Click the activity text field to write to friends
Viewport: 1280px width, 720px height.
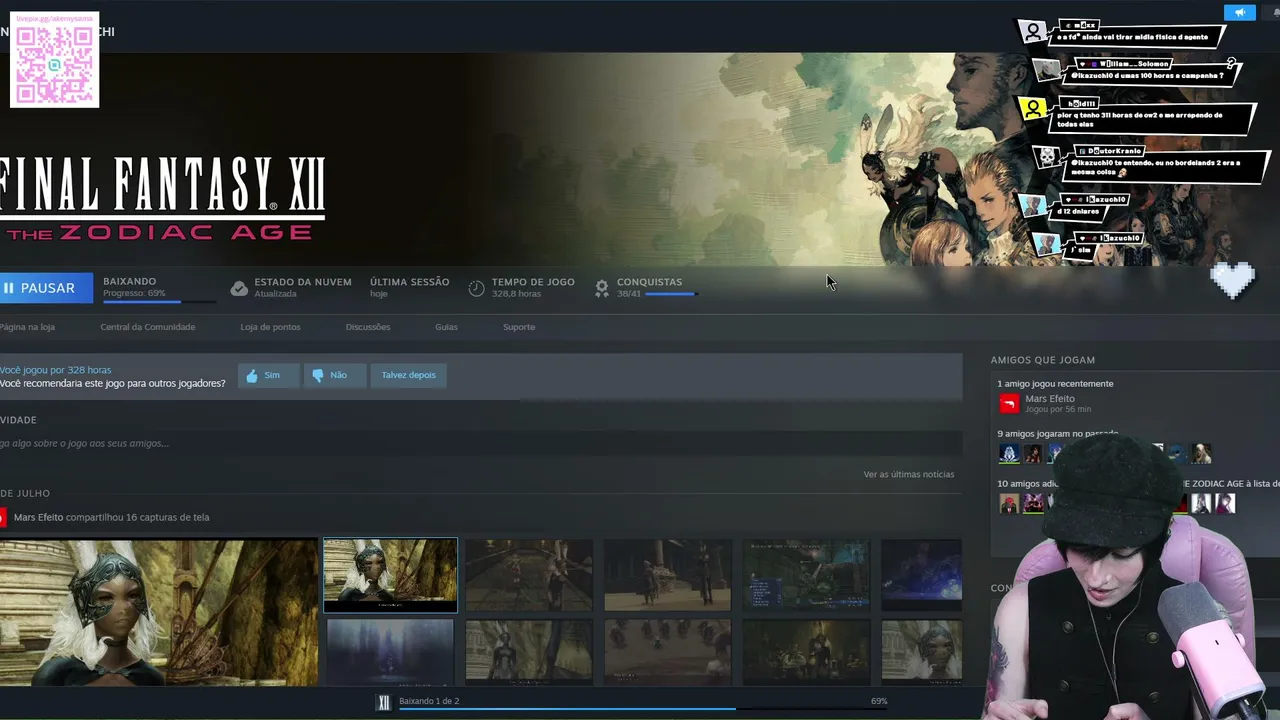pos(481,443)
